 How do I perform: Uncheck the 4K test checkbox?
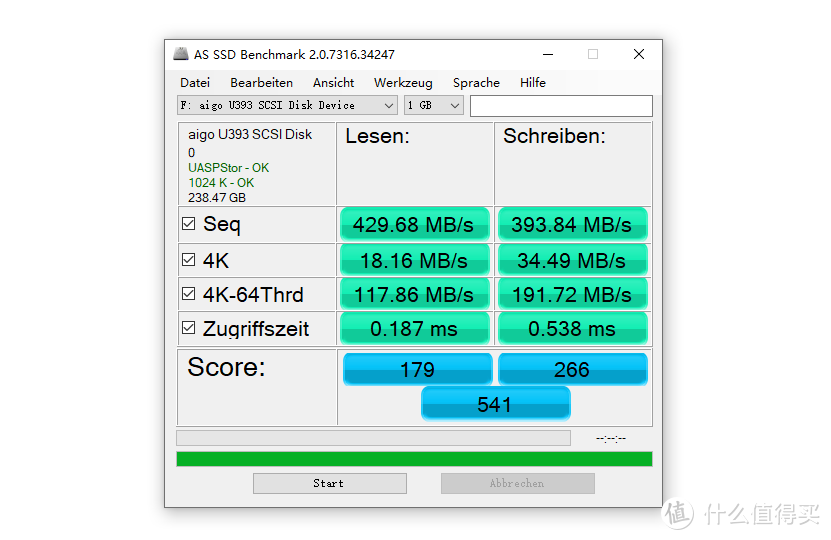tap(189, 260)
